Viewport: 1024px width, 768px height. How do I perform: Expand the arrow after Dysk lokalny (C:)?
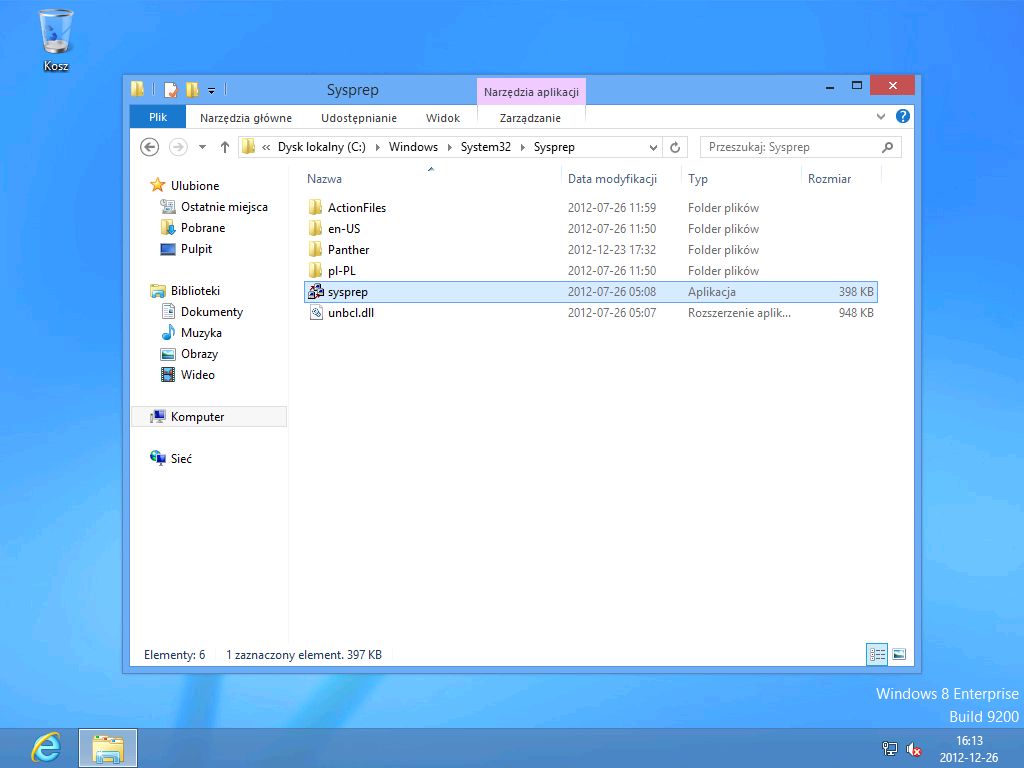coord(377,148)
